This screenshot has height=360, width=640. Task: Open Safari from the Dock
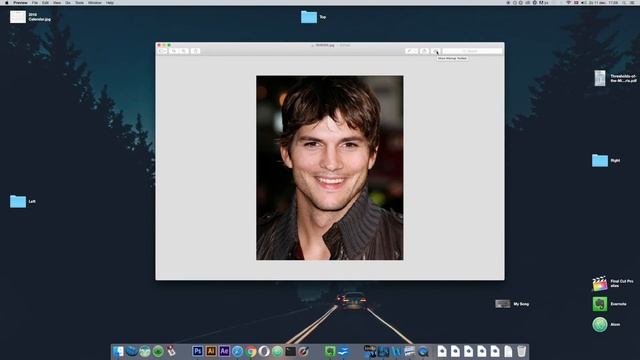[x=237, y=351]
